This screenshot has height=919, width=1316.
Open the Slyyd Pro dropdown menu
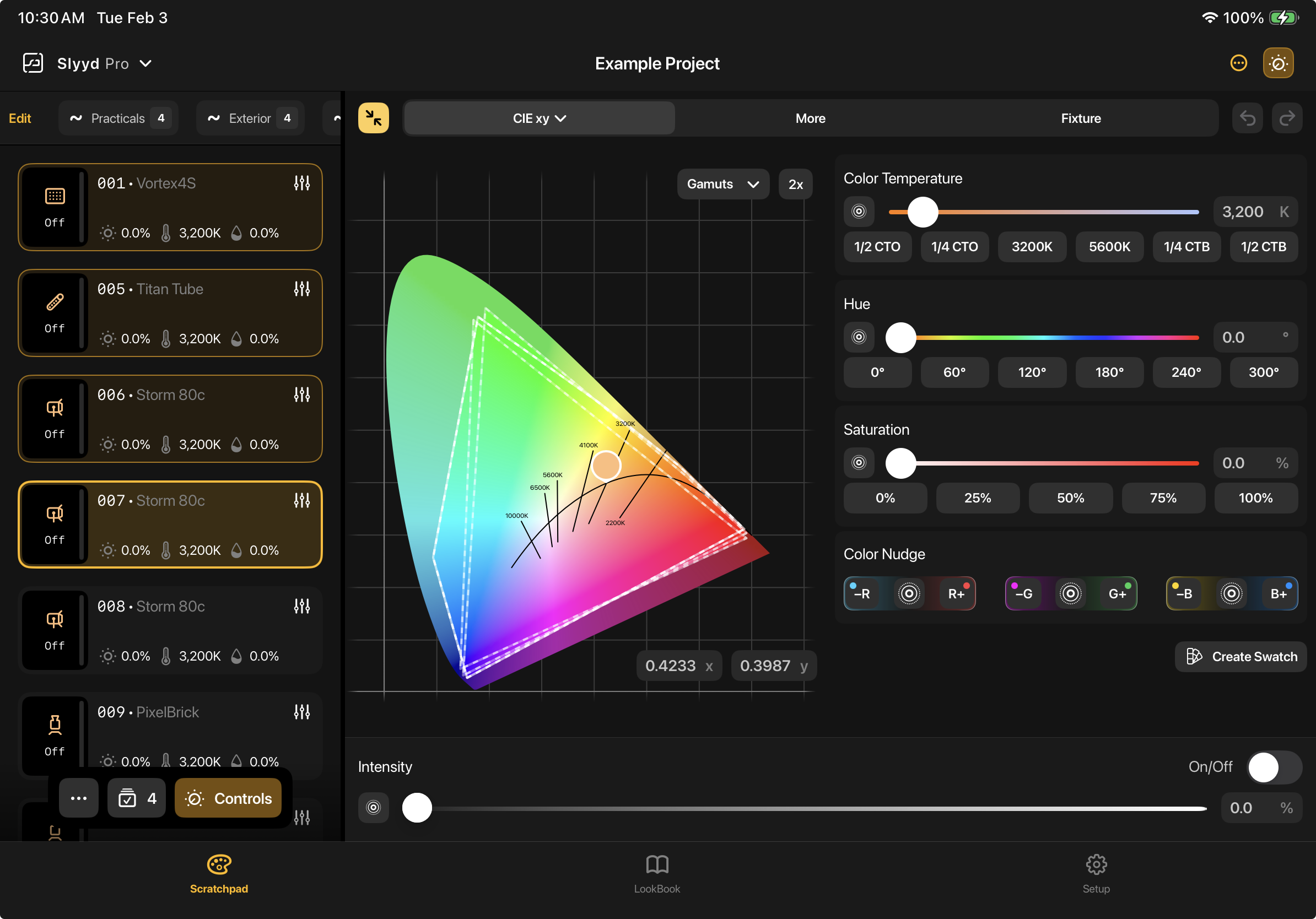104,63
